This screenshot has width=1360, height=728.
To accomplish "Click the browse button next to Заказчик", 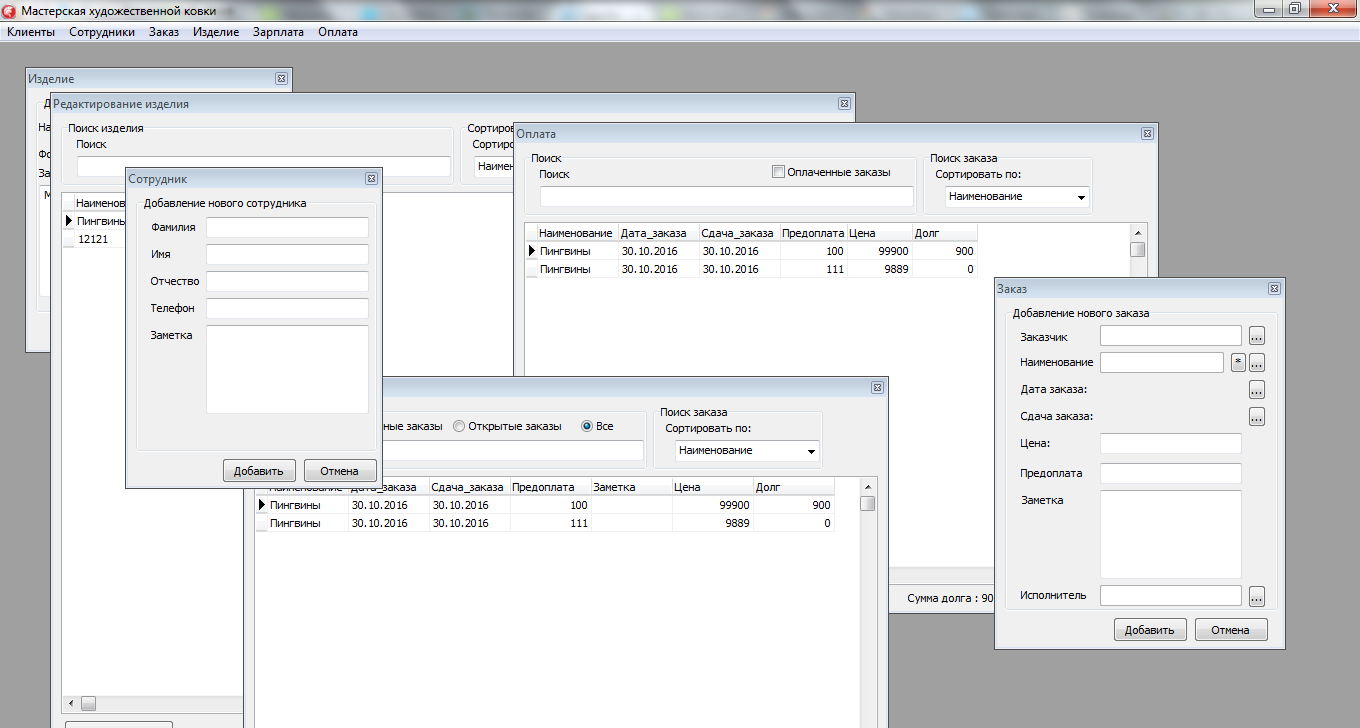I will point(1257,336).
